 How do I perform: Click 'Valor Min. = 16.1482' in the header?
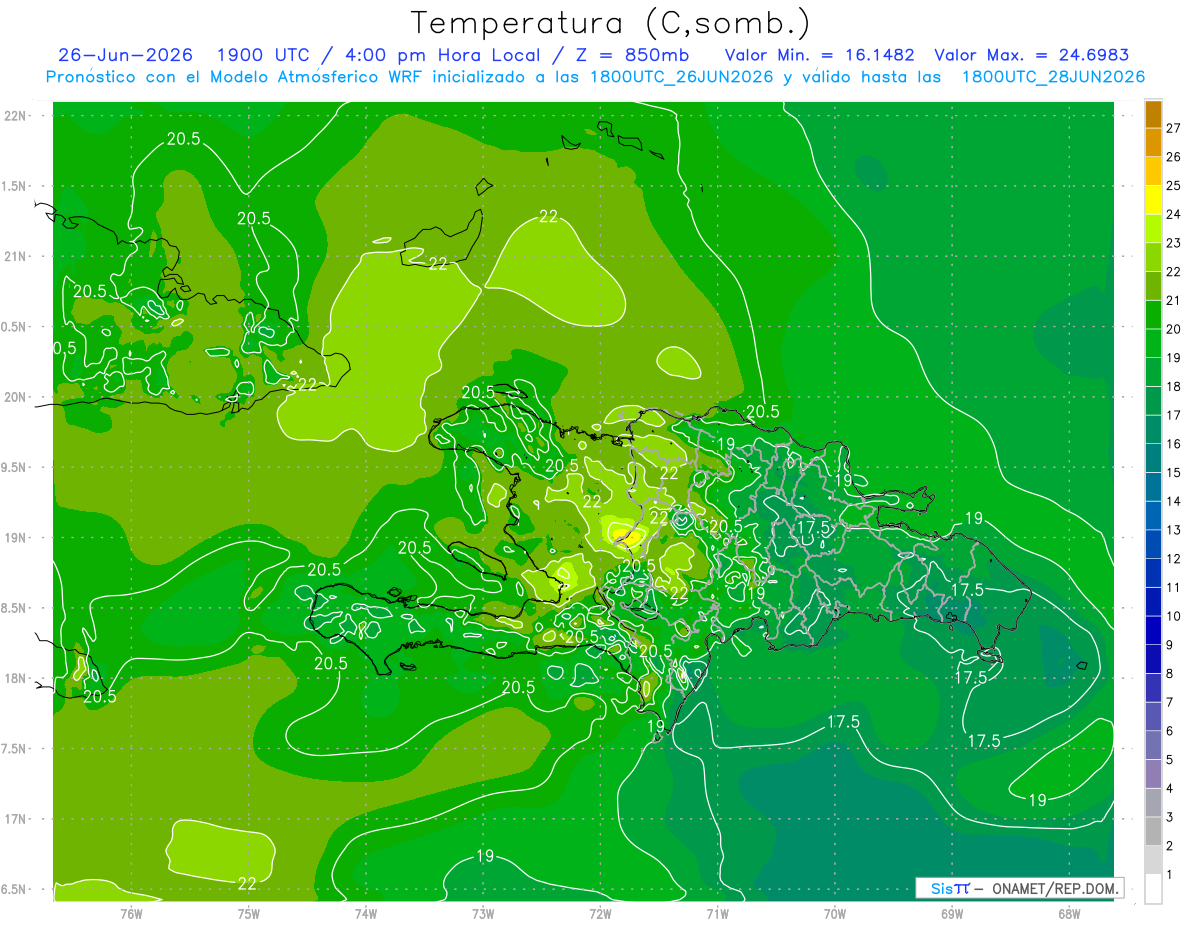819,55
